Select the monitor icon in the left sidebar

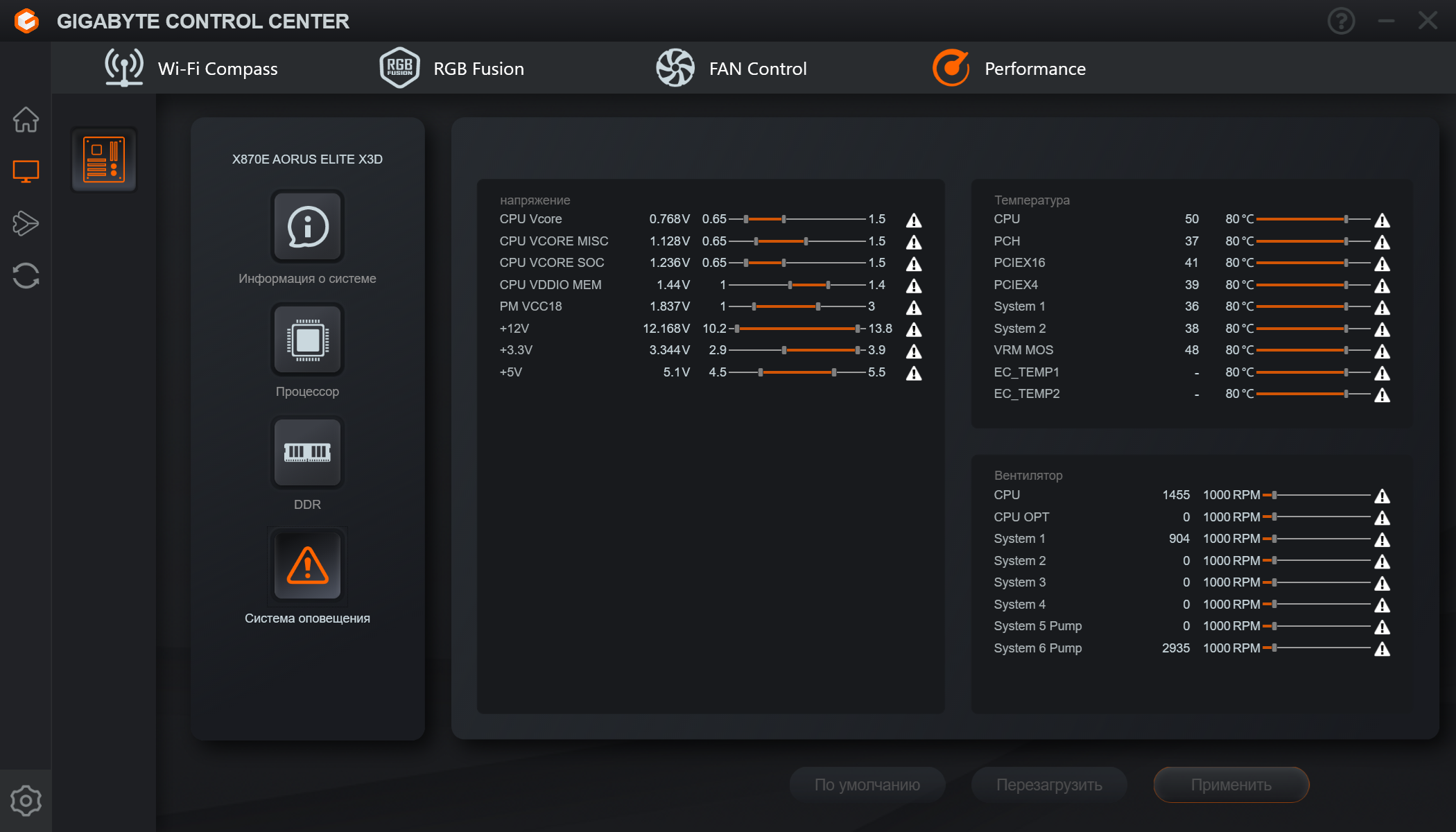click(26, 171)
